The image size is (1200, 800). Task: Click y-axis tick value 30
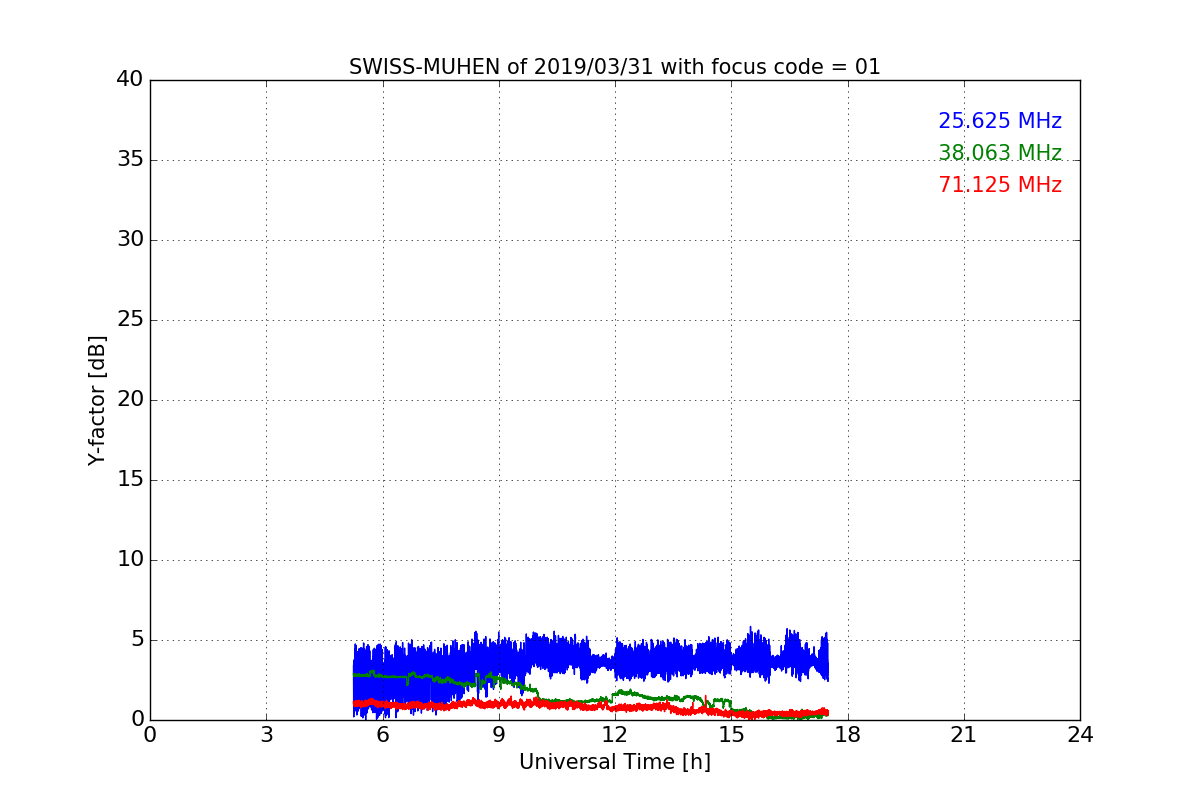(130, 239)
